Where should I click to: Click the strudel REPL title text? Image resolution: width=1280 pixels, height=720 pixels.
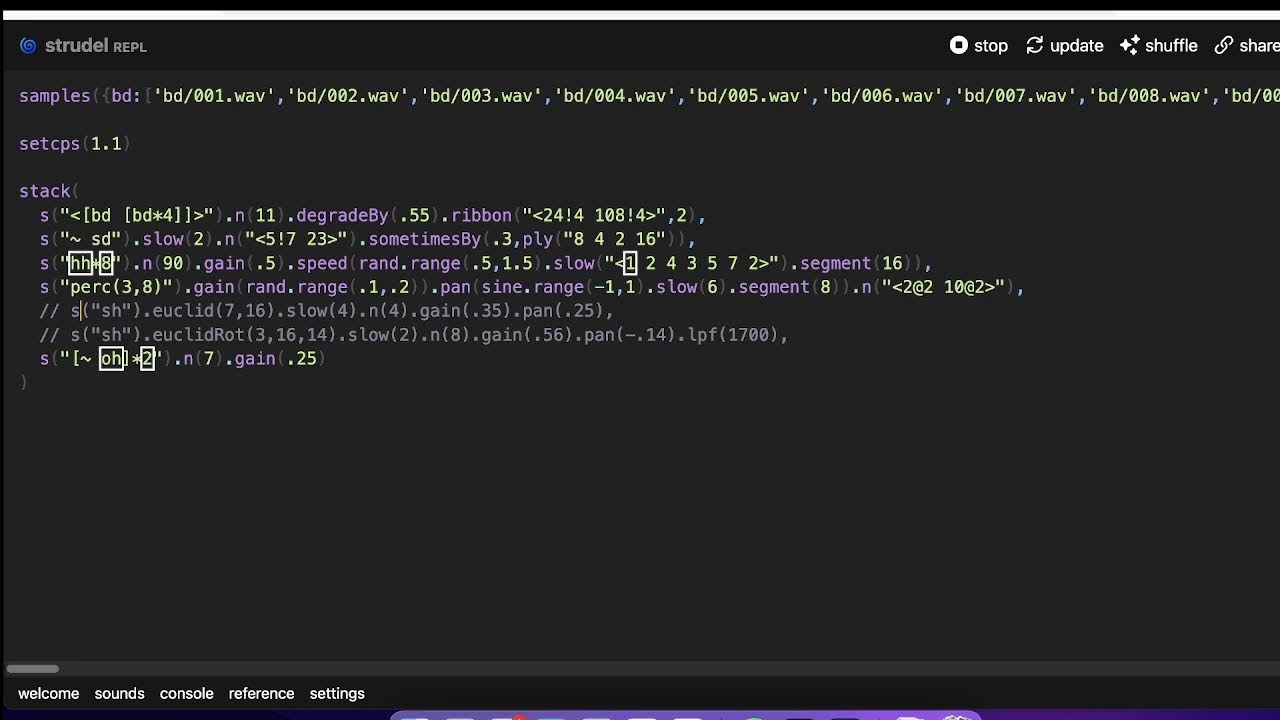click(x=96, y=46)
